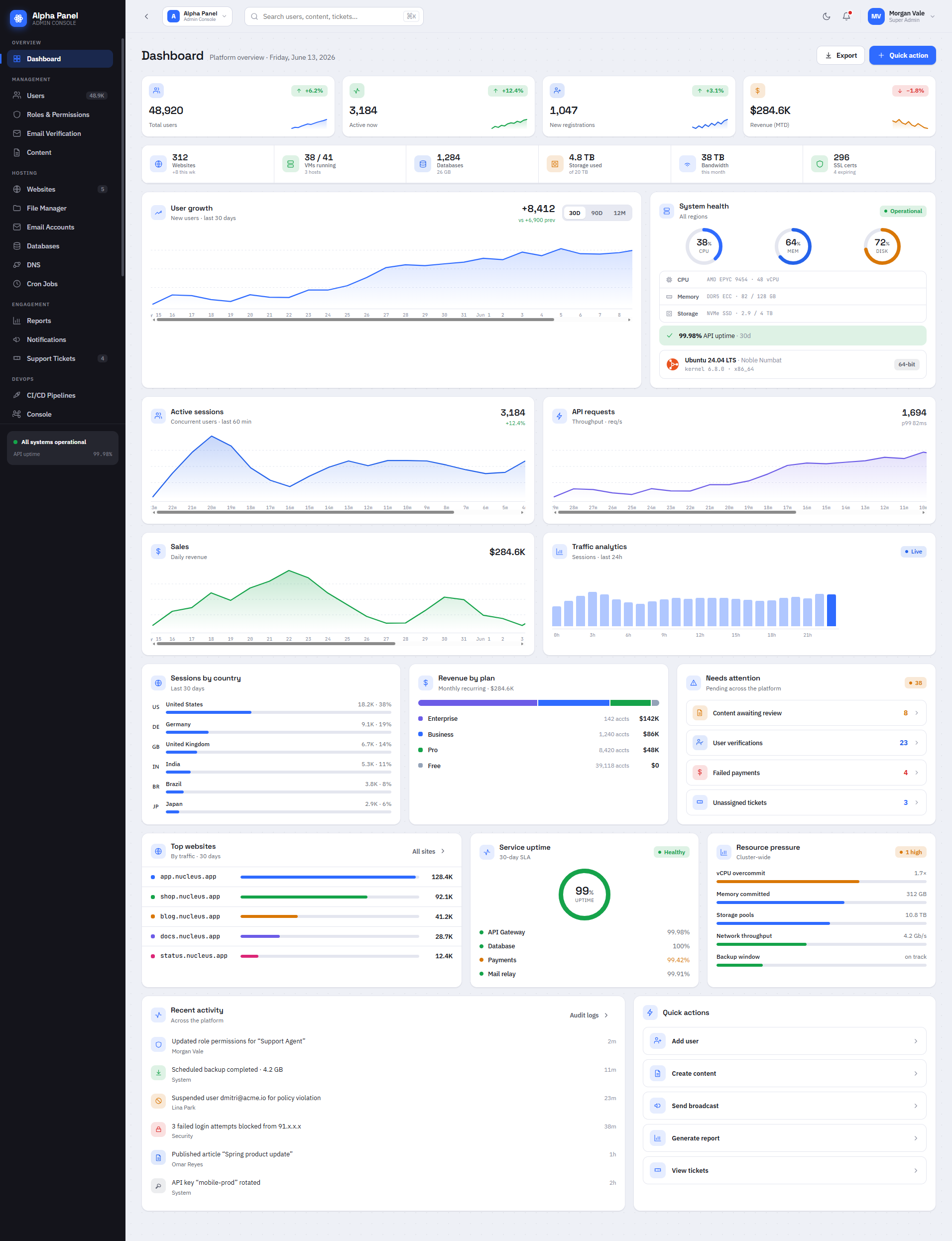Click the Traffic analytics bar chart icon

(559, 551)
